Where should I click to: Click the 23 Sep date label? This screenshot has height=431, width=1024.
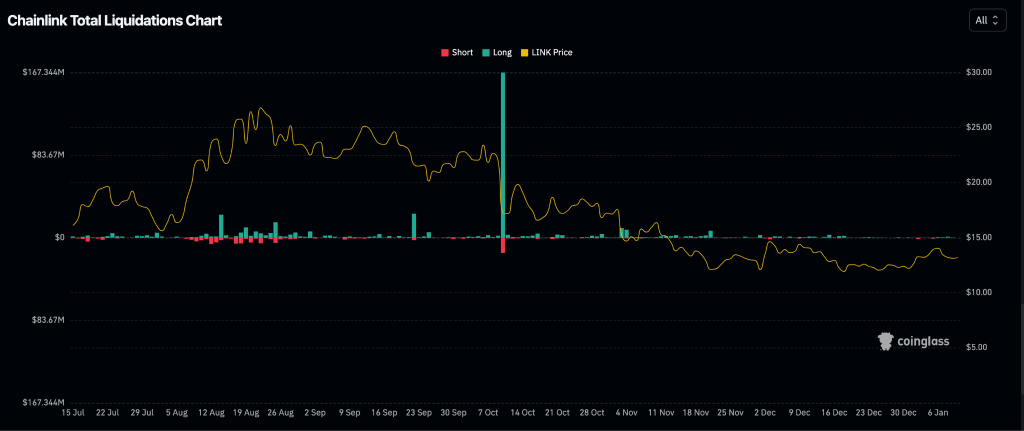[419, 413]
